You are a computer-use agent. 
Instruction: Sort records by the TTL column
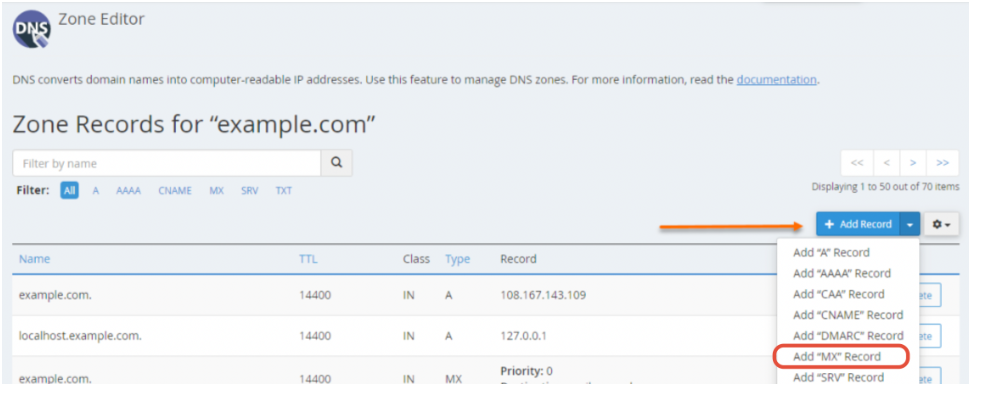point(308,259)
